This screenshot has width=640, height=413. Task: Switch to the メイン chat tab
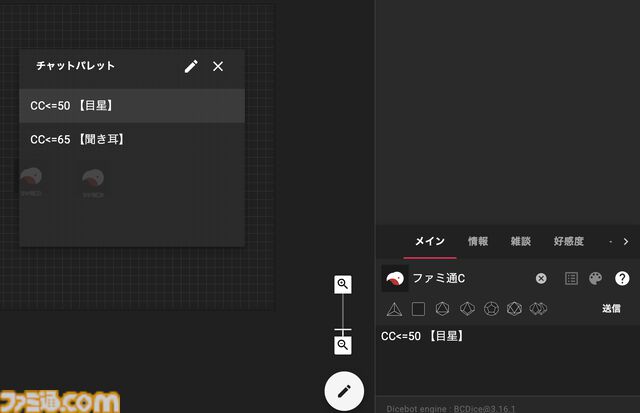click(x=430, y=241)
